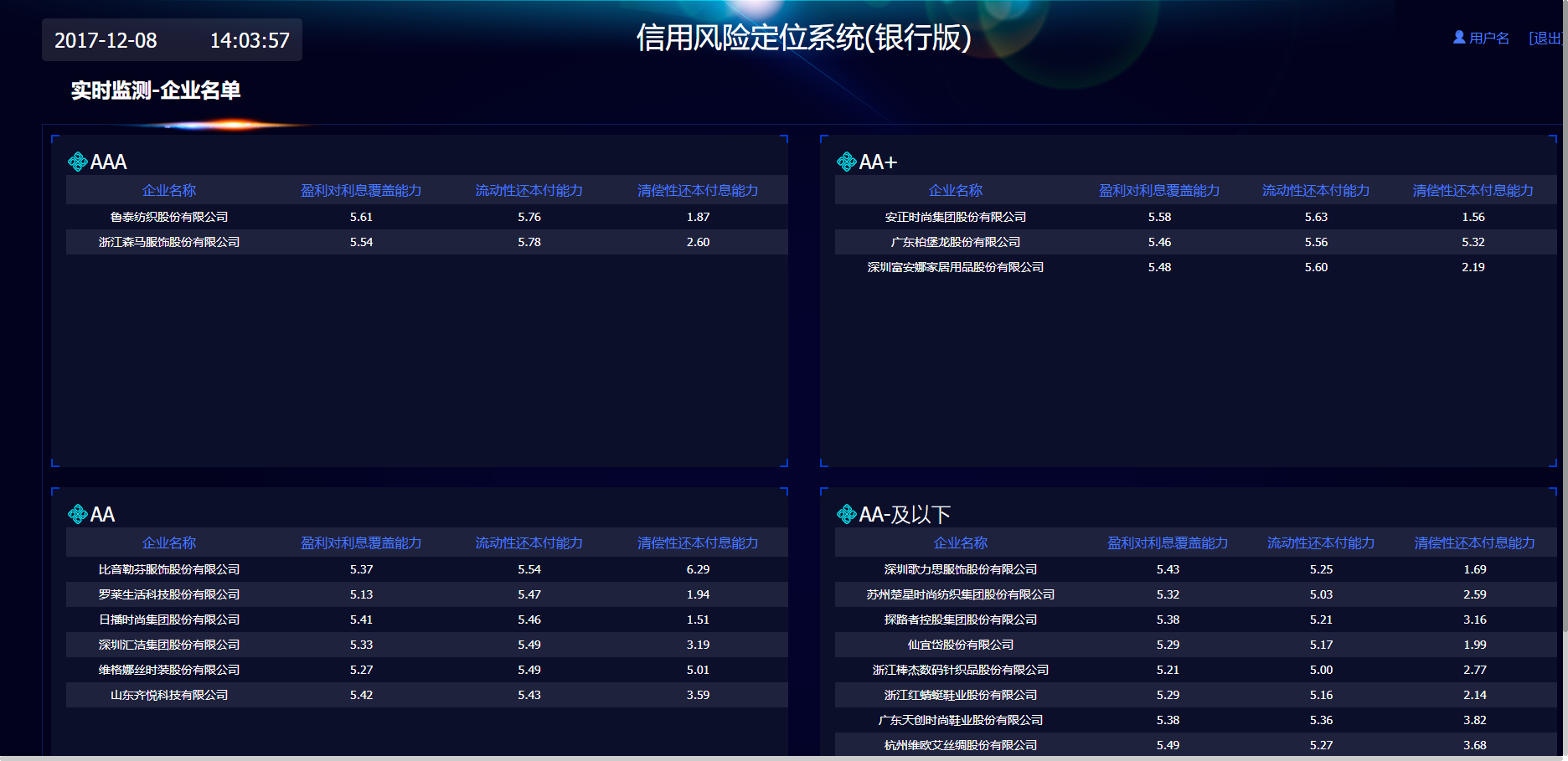Screen dimensions: 1568x761
Task: Click AA table 企业名称 header
Action: [169, 543]
